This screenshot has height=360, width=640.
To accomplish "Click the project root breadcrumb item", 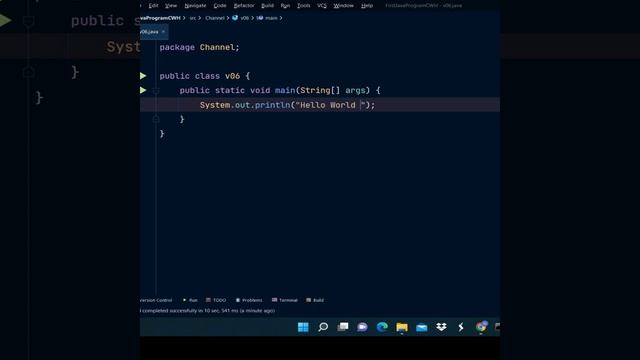I will (160, 18).
